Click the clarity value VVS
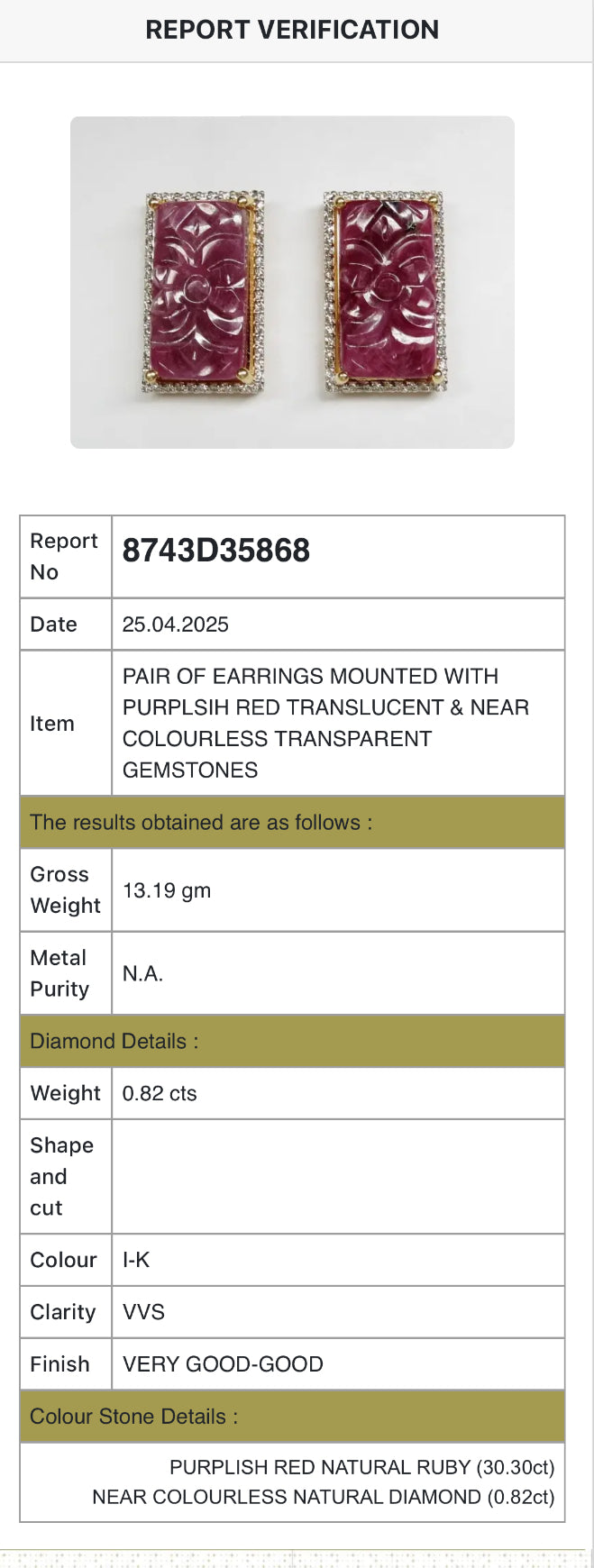This screenshot has height=1568, width=594. point(144,1312)
